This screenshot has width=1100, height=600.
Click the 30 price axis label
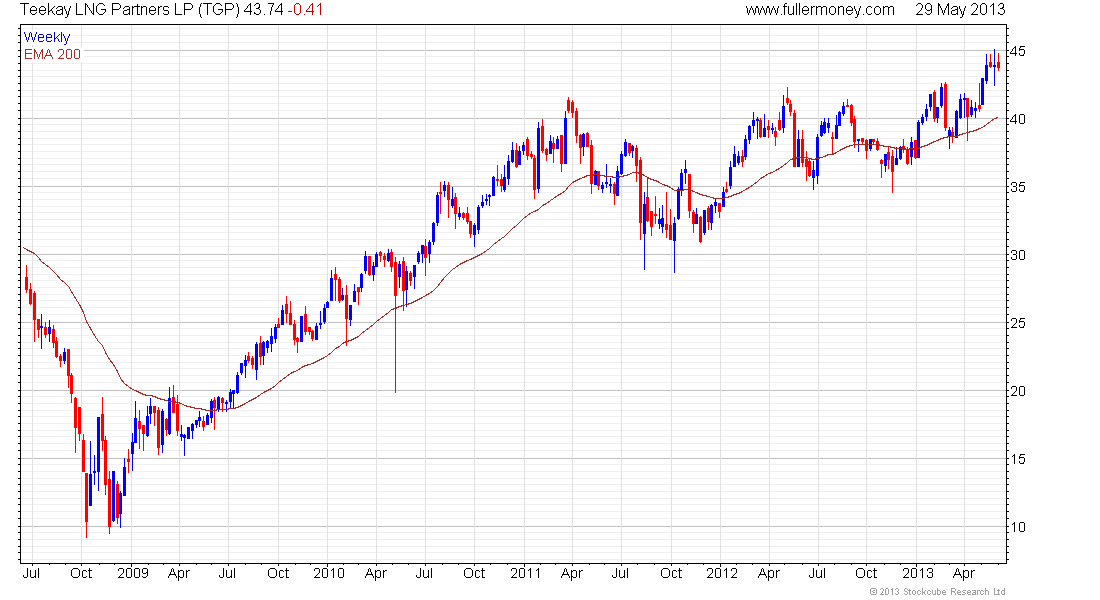click(1017, 255)
